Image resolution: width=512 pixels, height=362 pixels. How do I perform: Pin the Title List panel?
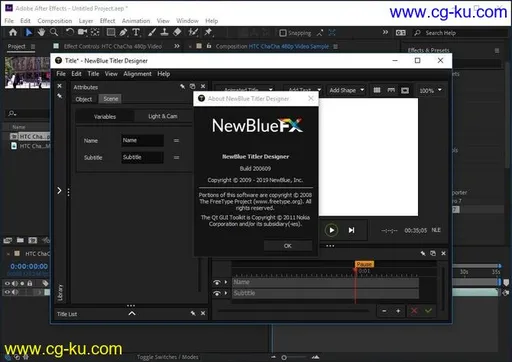tap(193, 313)
